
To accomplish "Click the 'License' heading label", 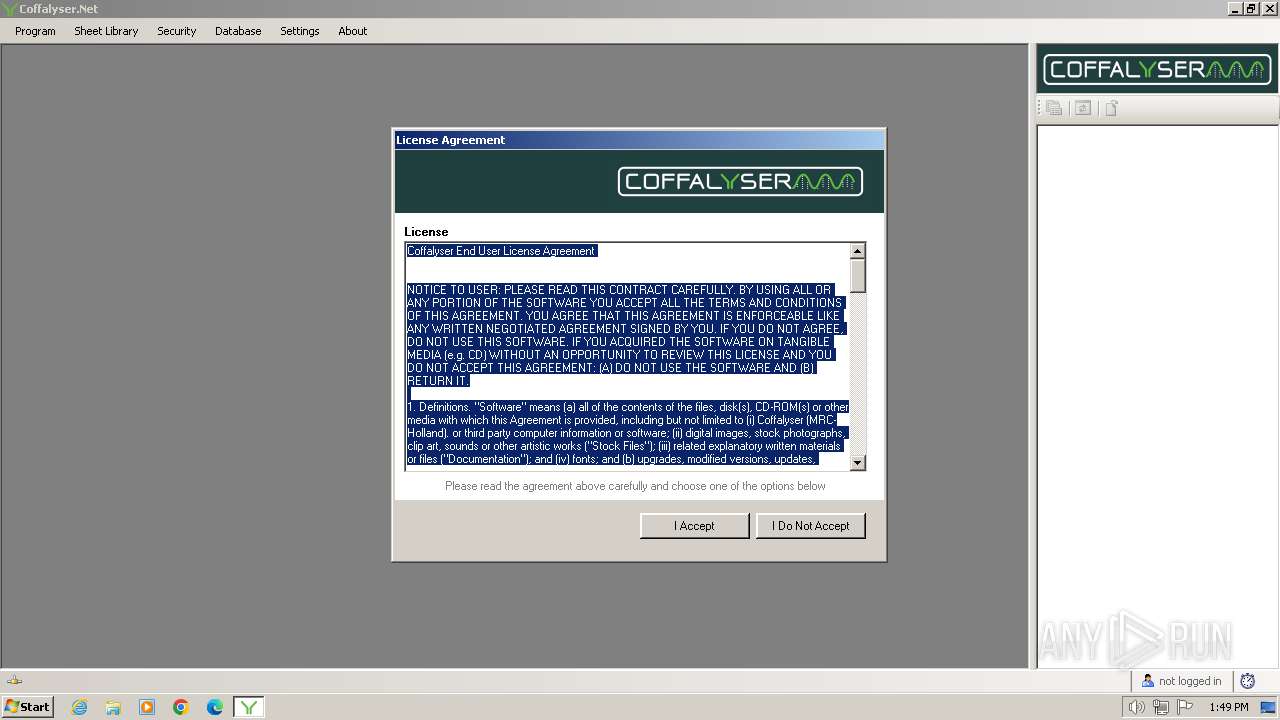I will (426, 232).
